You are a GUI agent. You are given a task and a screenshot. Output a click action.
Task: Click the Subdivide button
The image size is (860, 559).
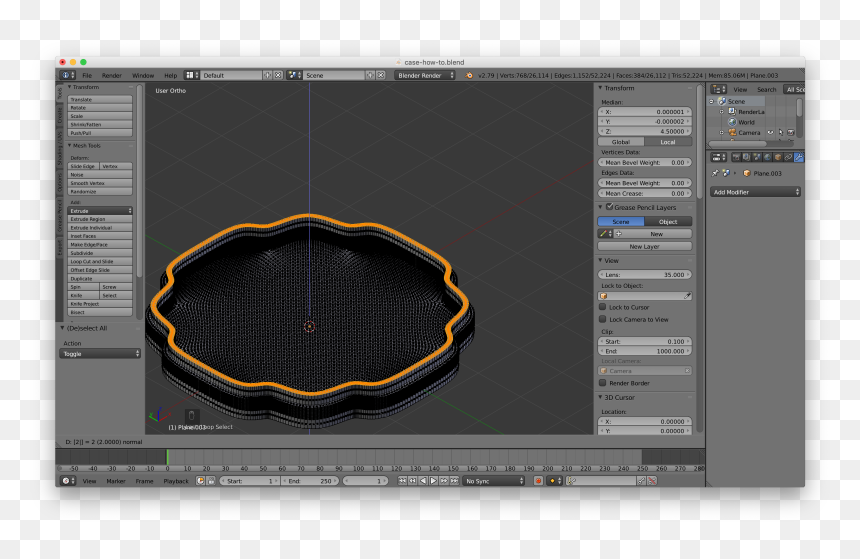[100, 253]
